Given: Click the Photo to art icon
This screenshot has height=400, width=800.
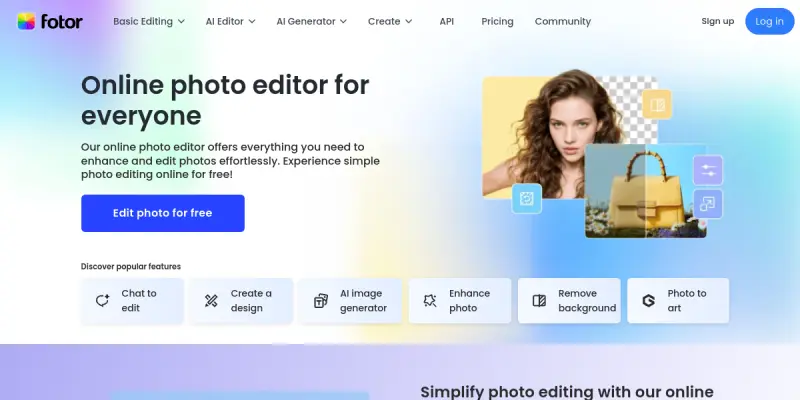Looking at the screenshot, I should coord(648,301).
